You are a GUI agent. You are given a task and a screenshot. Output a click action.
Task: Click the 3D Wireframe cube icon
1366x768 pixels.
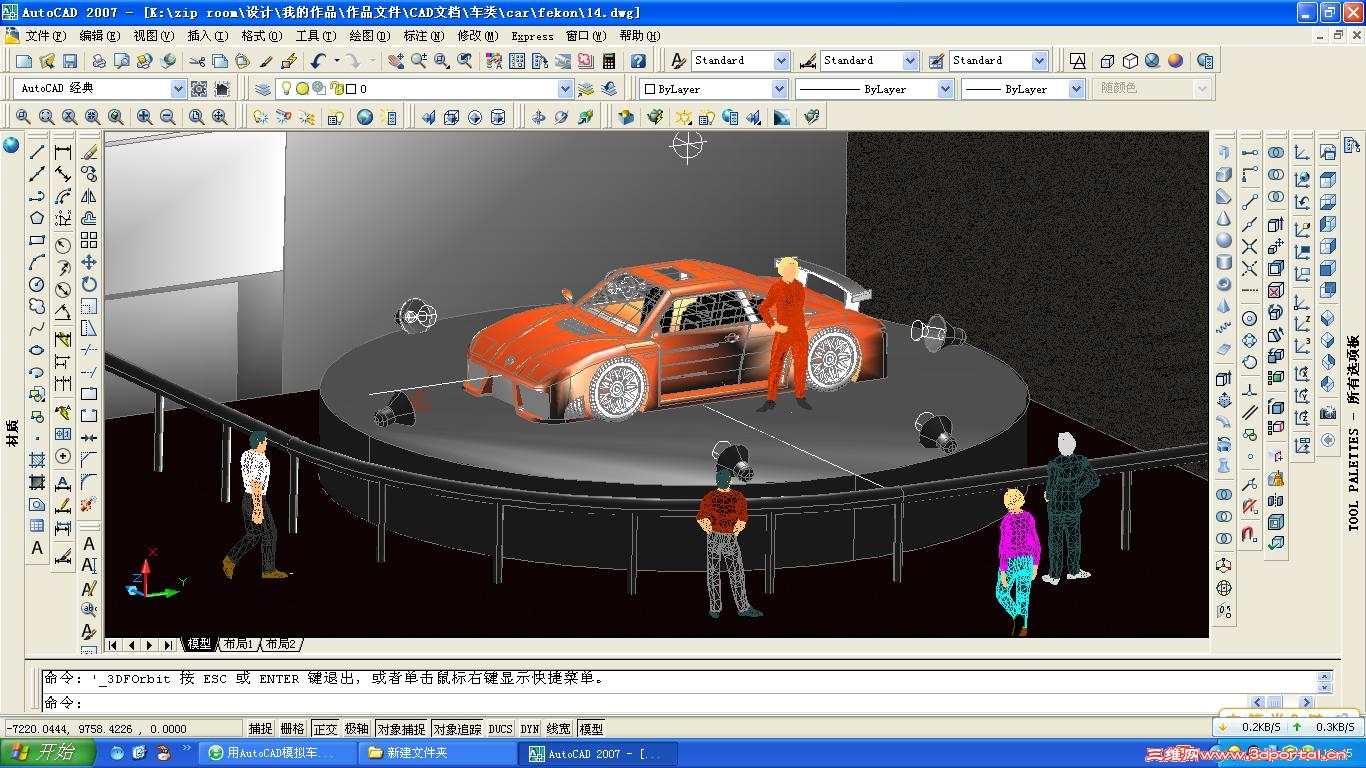click(1107, 62)
